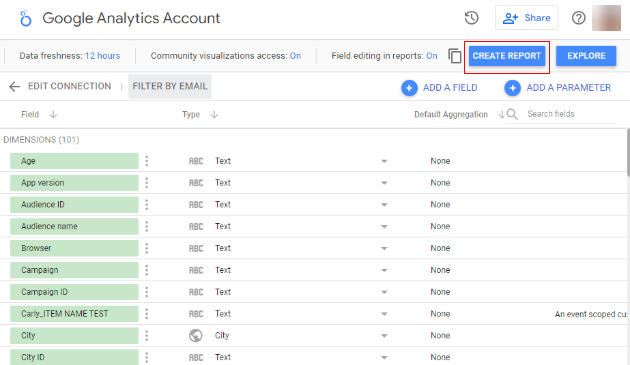Expand type dropdown for Browser
Screen dimensions: 630x365
tap(384, 248)
